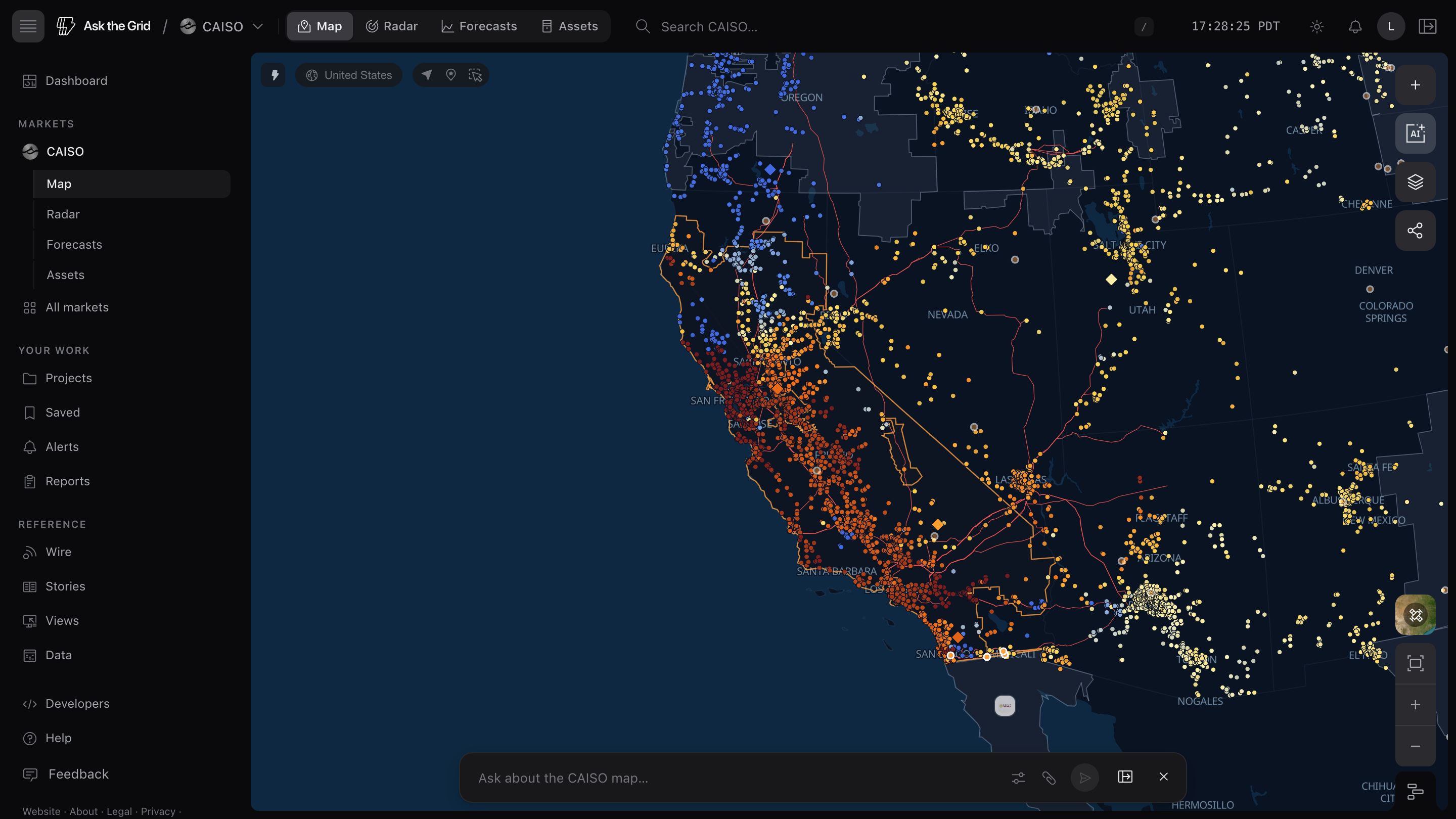Toggle light/dark theme sun icon
The width and height of the screenshot is (1456, 819).
click(1316, 26)
